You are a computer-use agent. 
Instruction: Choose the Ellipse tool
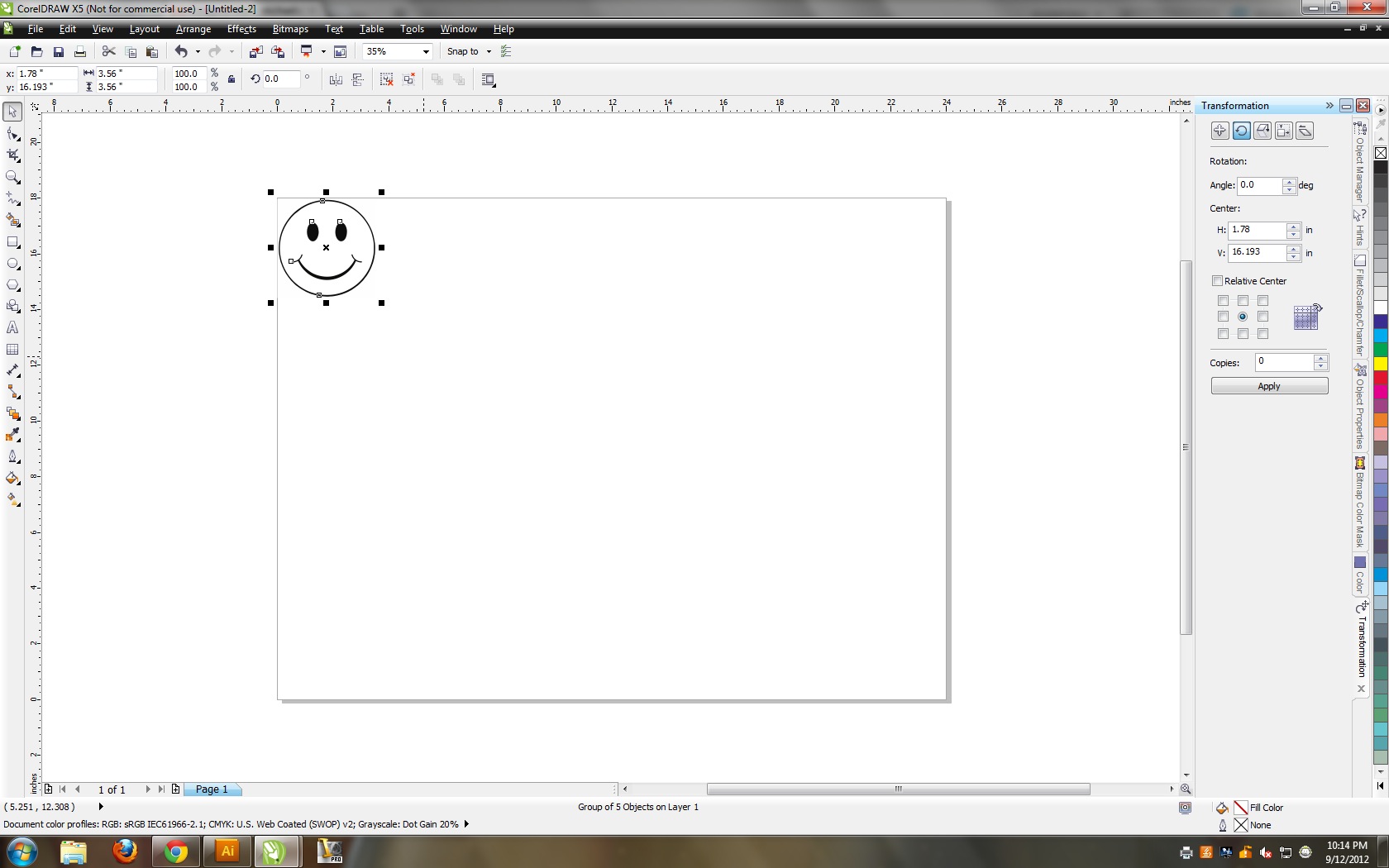click(12, 264)
